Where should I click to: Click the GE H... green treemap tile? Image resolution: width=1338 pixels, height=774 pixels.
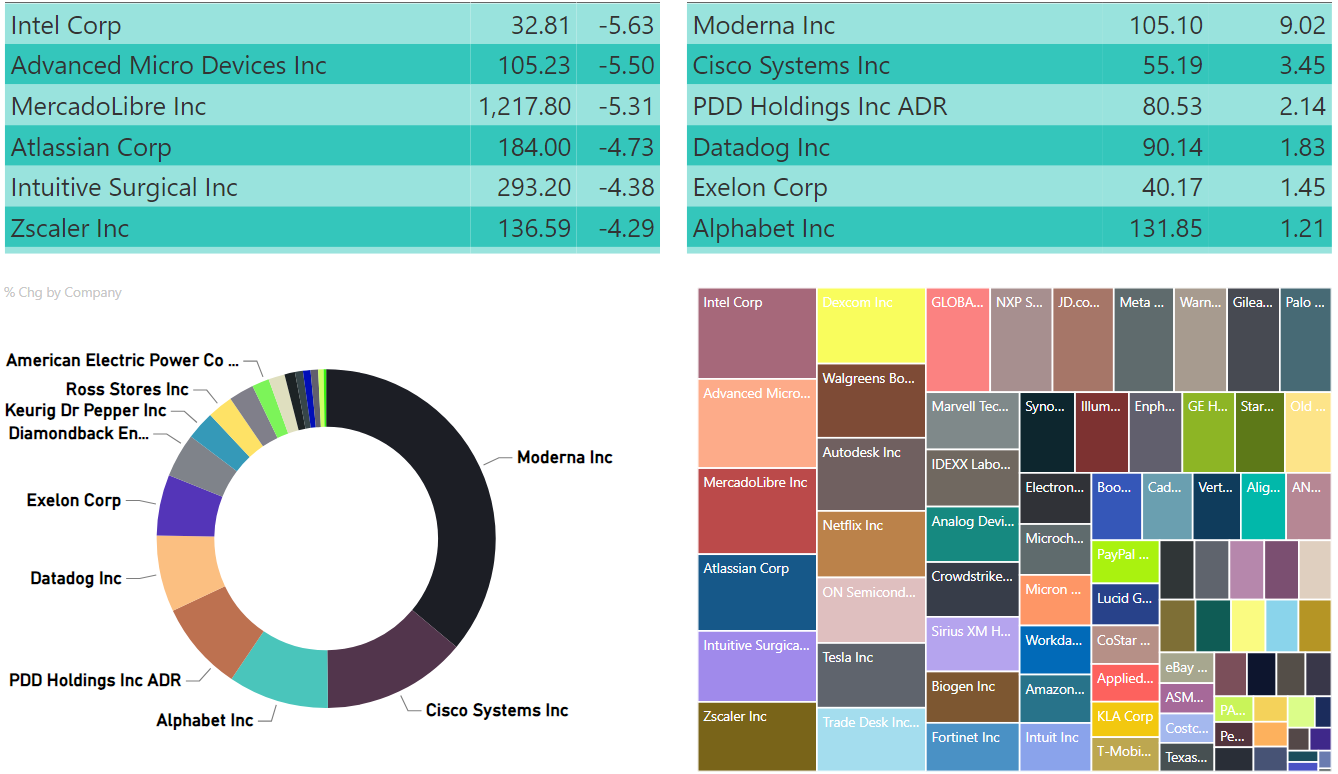pyautogui.click(x=1208, y=432)
